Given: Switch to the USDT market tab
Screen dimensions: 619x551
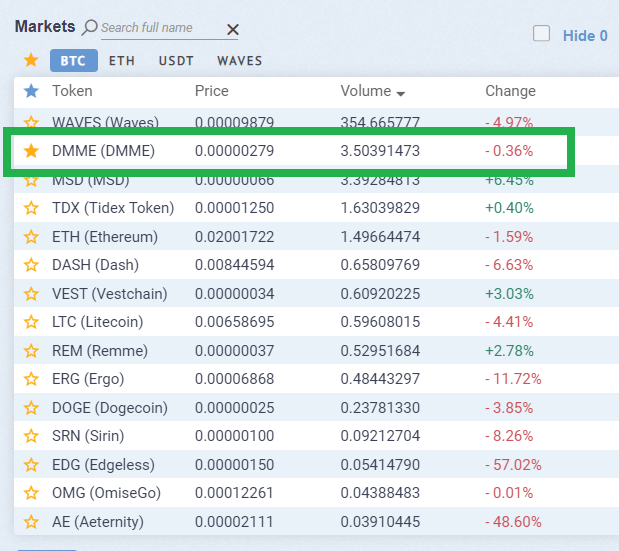Looking at the screenshot, I should point(176,61).
